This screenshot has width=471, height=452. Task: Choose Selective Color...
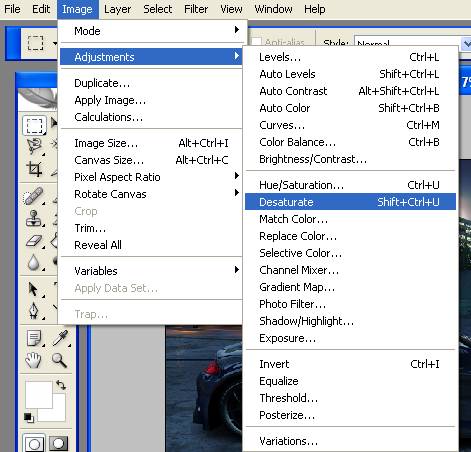(350, 253)
